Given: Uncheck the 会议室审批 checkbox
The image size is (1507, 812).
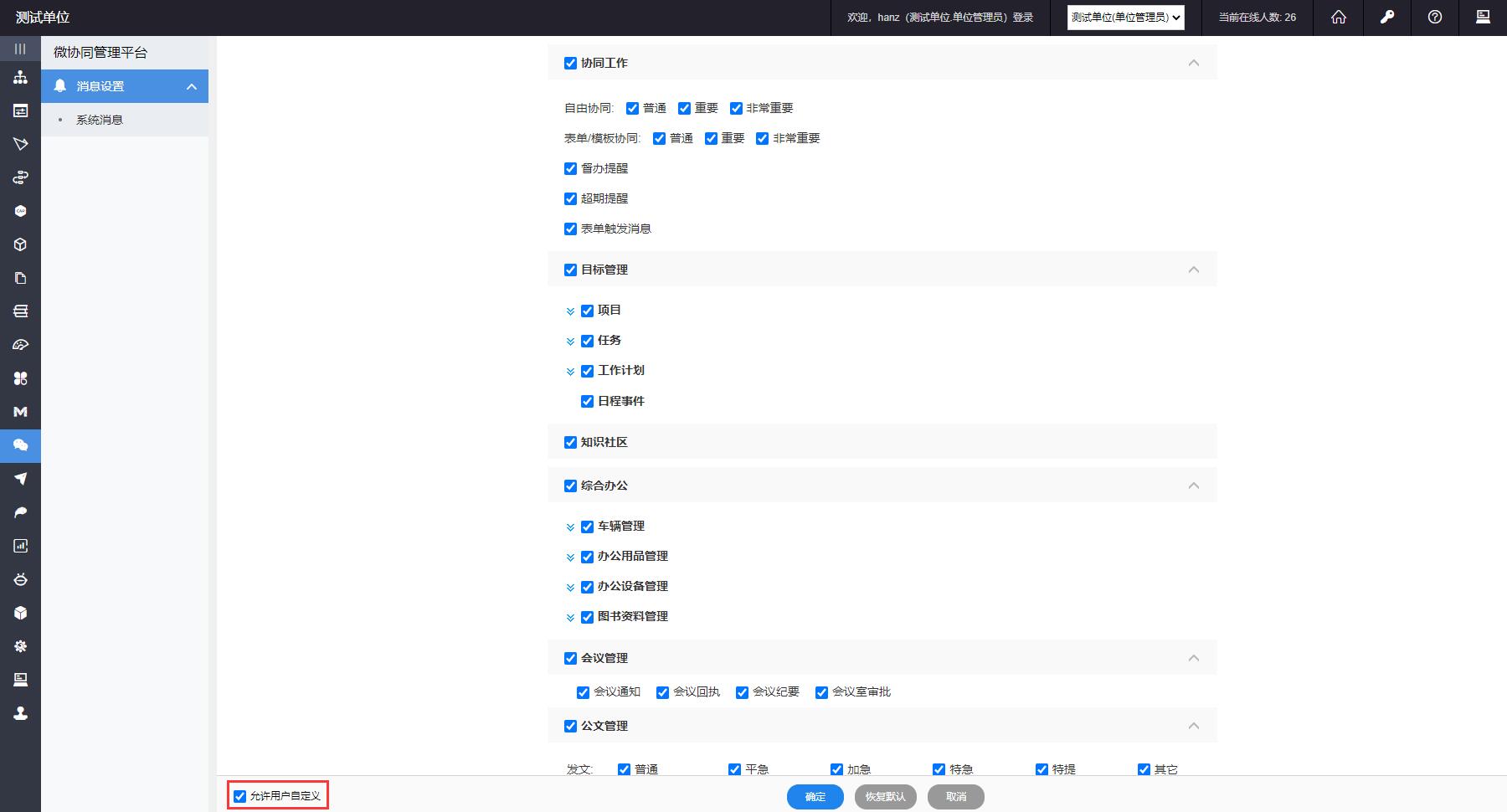Looking at the screenshot, I should (x=821, y=692).
